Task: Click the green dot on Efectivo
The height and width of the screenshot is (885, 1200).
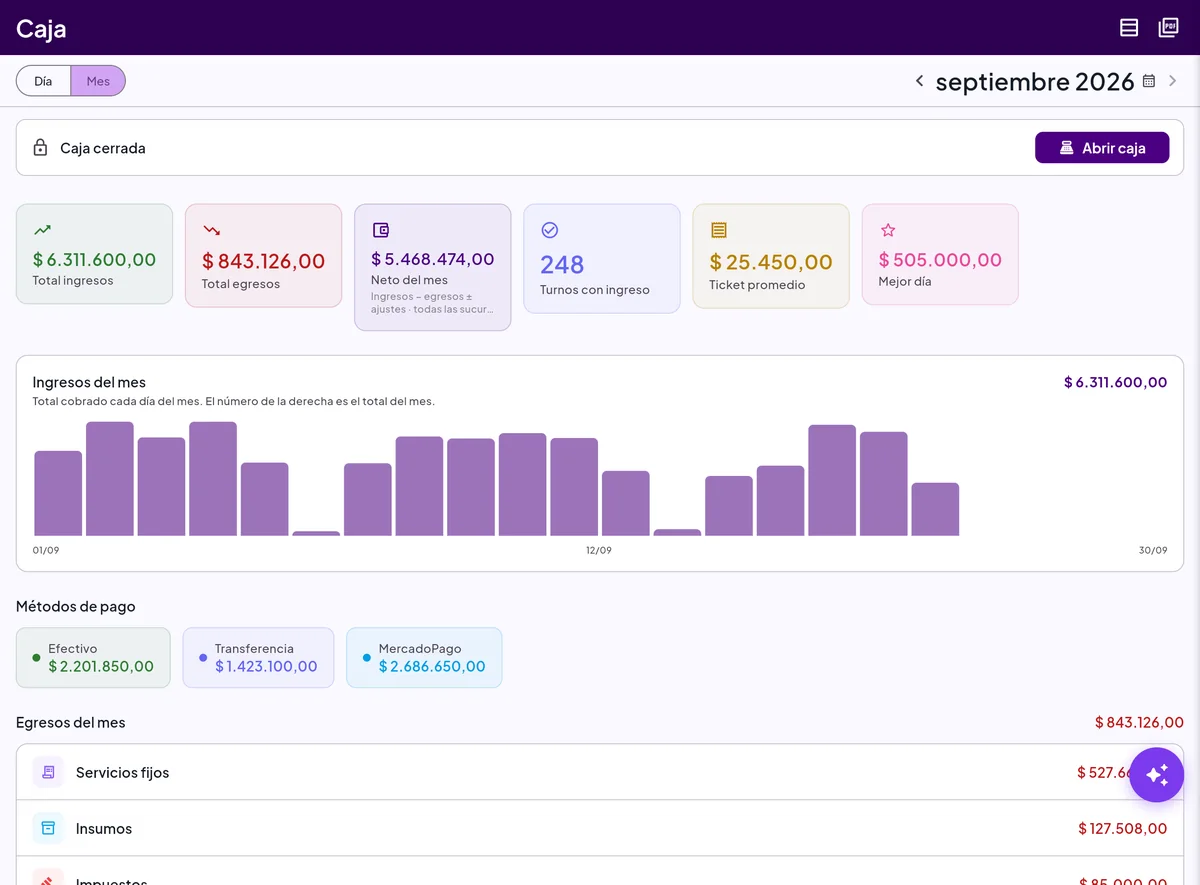Action: [x=37, y=658]
